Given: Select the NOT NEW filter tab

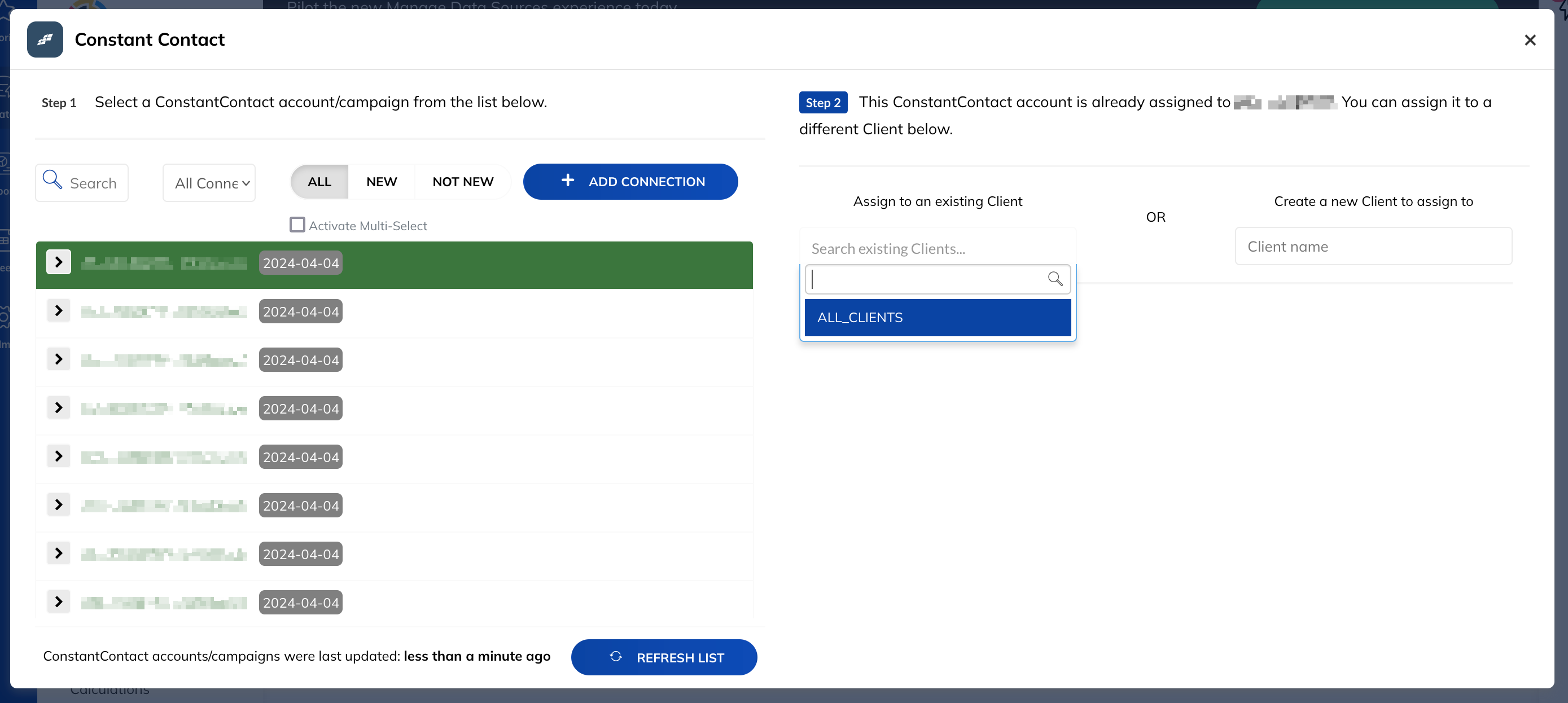Looking at the screenshot, I should pos(463,181).
